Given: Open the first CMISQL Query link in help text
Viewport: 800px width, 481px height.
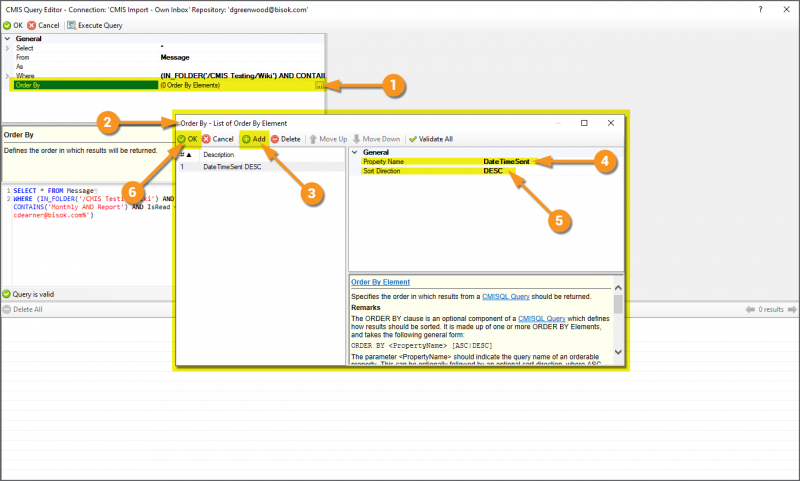Looking at the screenshot, I should 506,296.
